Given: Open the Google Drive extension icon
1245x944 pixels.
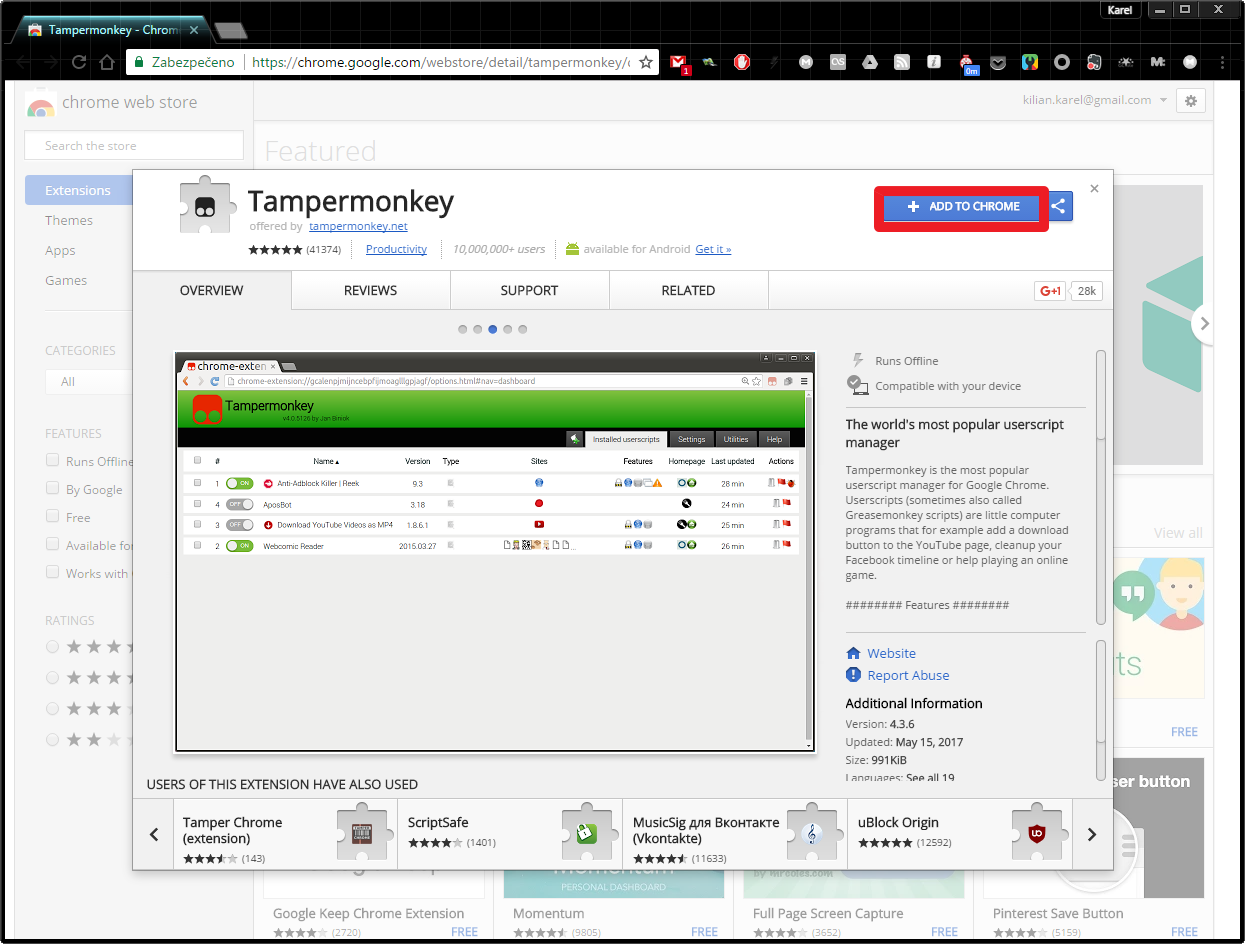Looking at the screenshot, I should click(x=870, y=62).
